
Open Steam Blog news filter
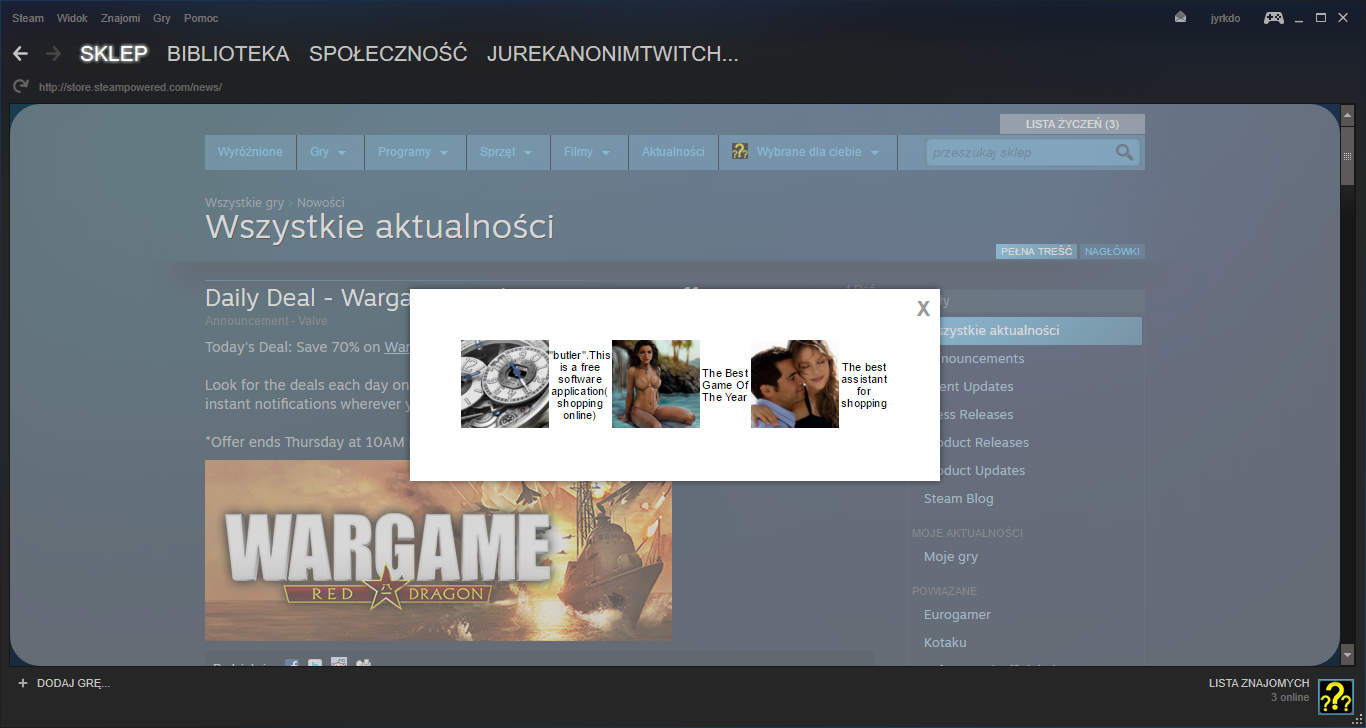click(x=958, y=499)
